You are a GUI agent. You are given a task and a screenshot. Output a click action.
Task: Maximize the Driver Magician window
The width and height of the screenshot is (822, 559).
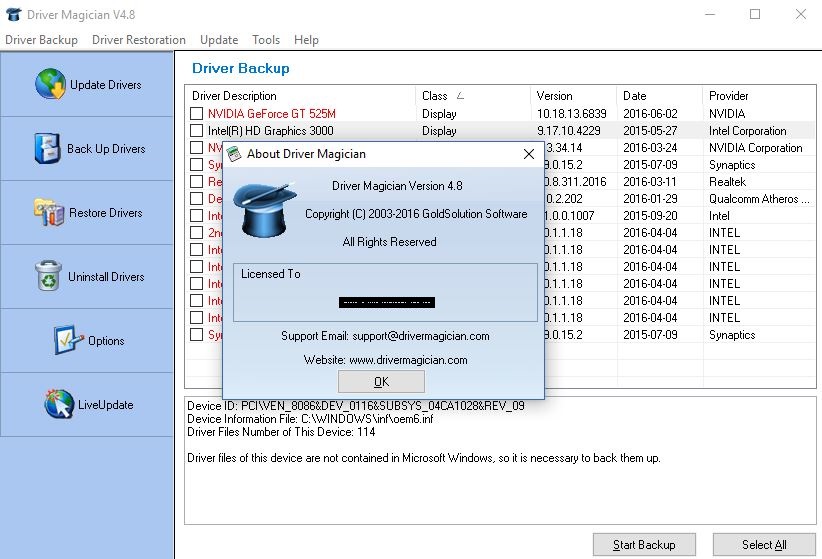pos(755,14)
